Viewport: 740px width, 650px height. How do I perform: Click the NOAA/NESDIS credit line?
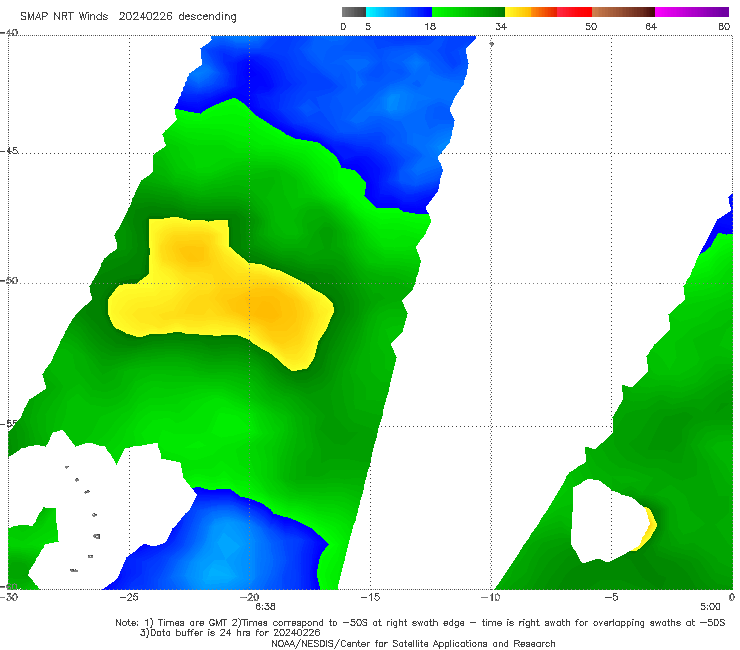pos(413,643)
